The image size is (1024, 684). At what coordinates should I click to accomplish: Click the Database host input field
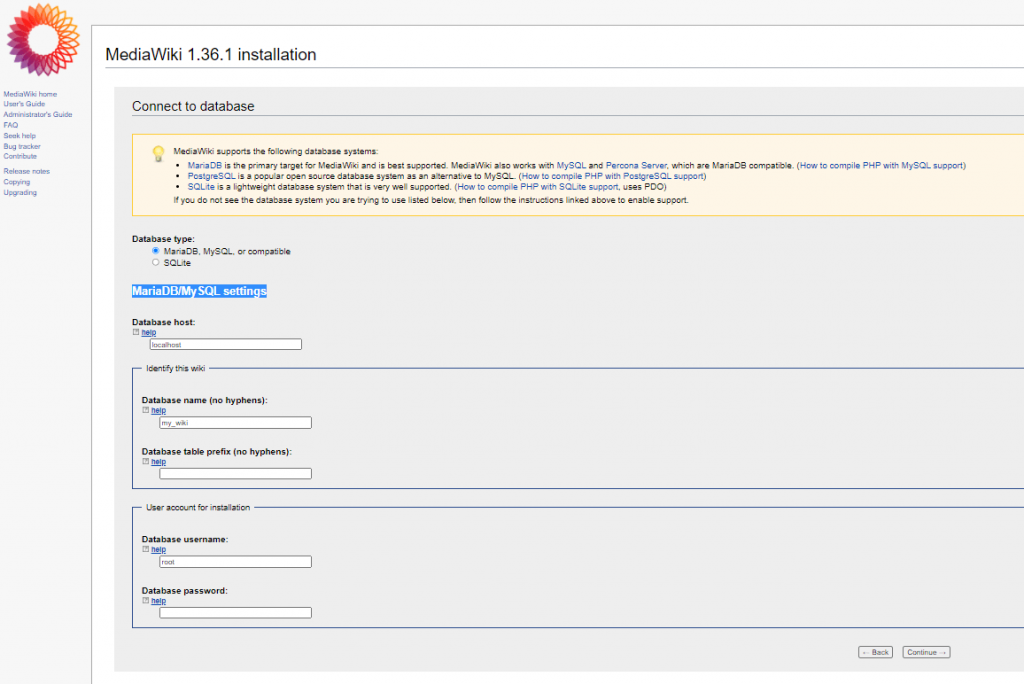pos(225,344)
